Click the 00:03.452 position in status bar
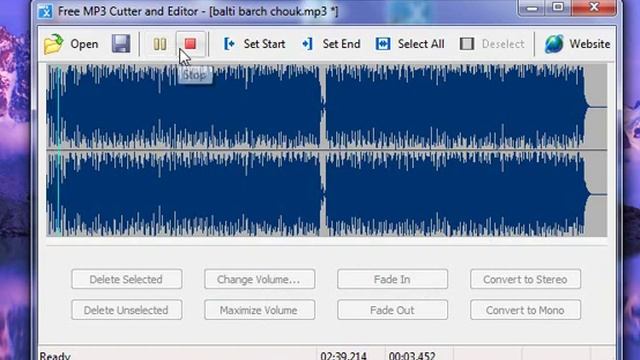Screen dimensions: 640x360 412,356
